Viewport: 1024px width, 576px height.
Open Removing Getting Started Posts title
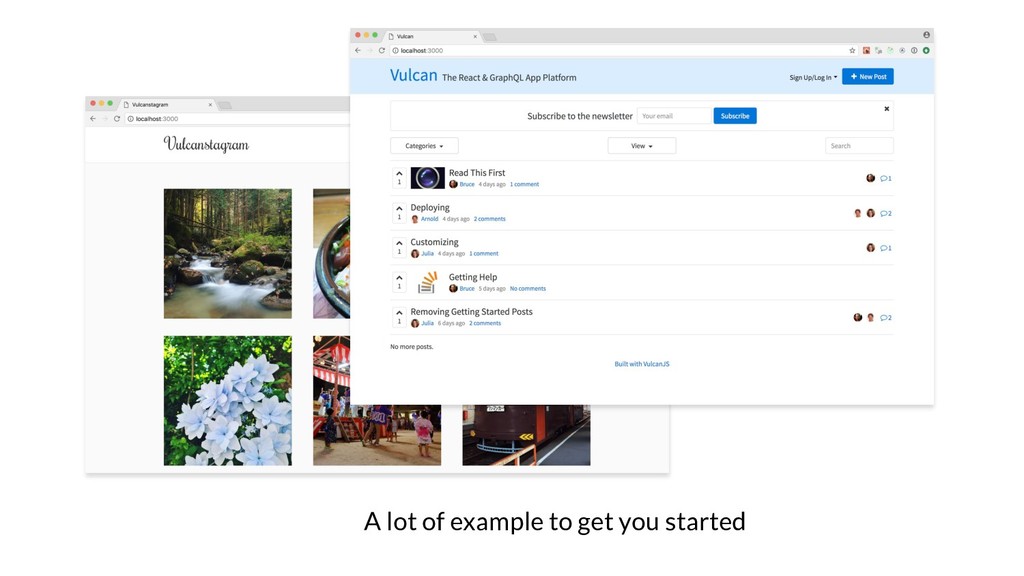coord(472,312)
